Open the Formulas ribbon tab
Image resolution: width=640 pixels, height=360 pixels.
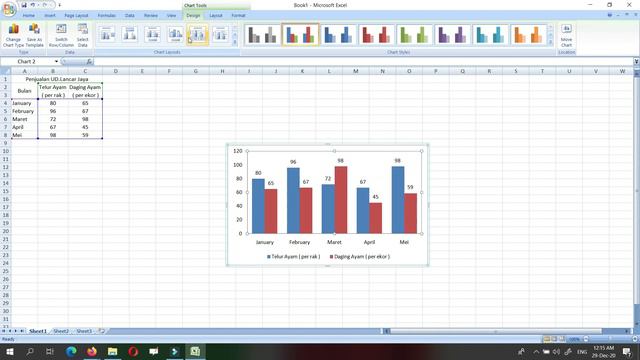pos(107,16)
